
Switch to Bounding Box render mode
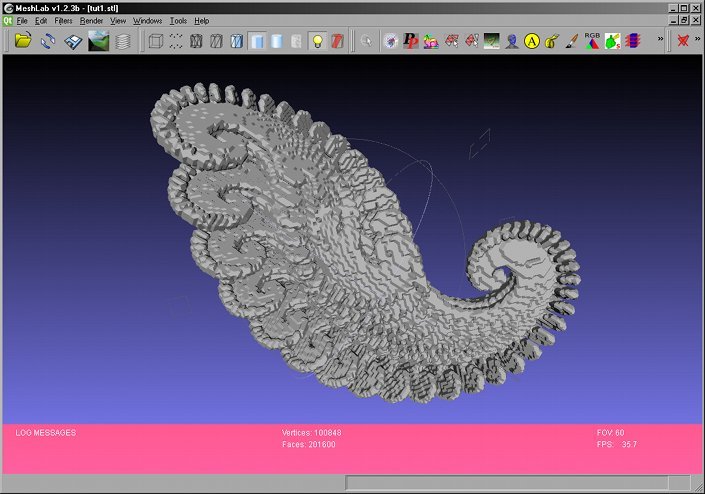tap(155, 41)
